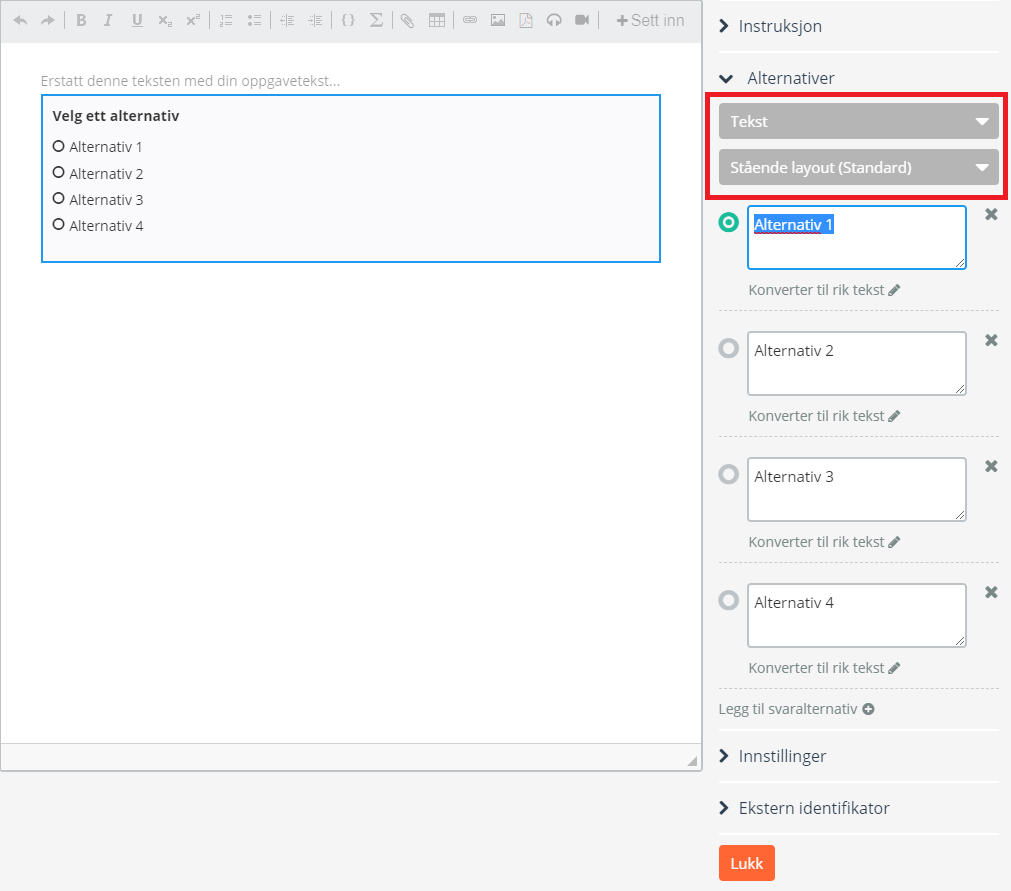The image size is (1011, 891).
Task: Click into the Alternativ 3 text field
Action: 857,489
